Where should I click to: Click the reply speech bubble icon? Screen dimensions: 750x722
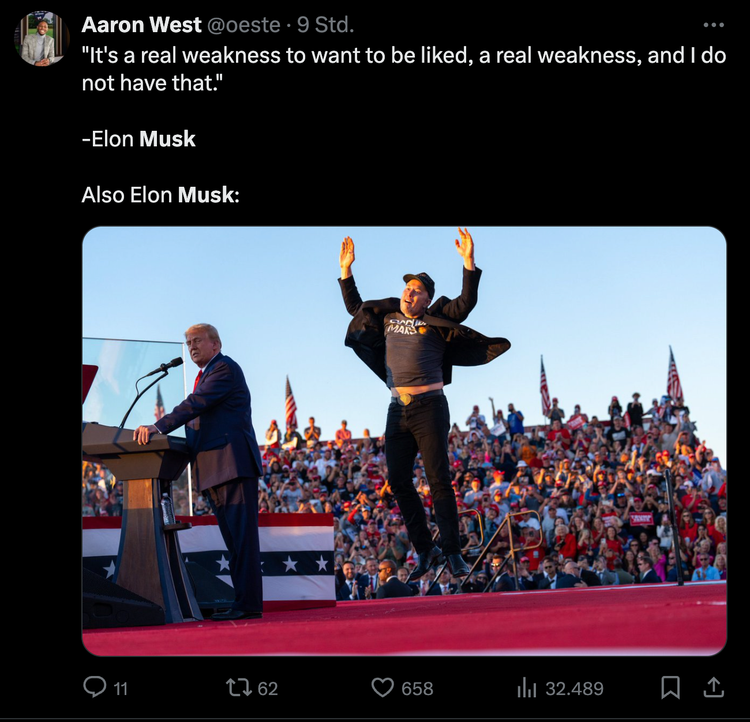(94, 687)
